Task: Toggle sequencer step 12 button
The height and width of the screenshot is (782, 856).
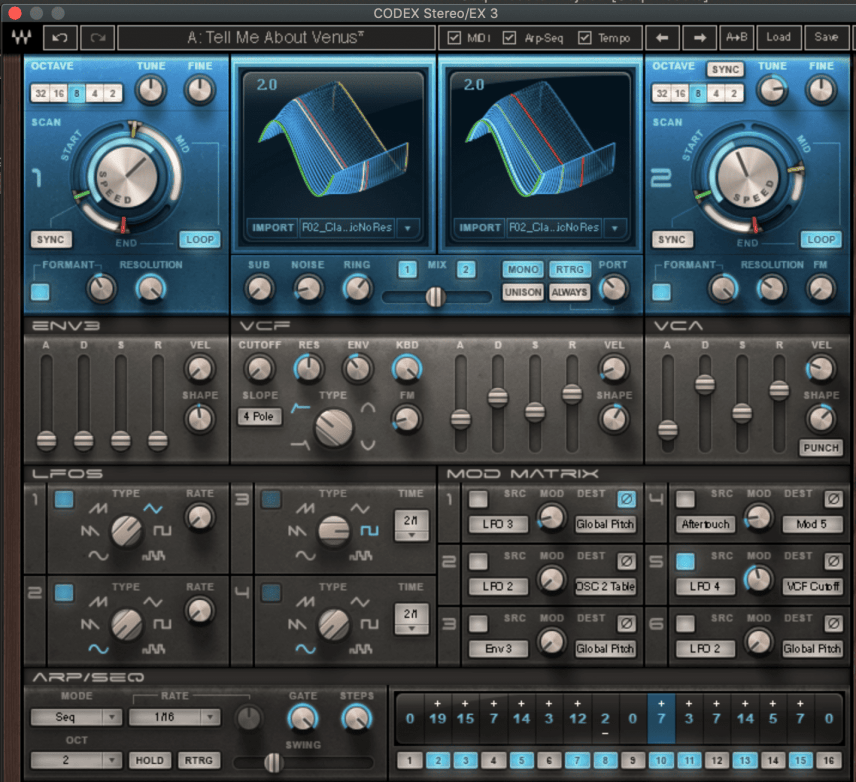Action: 716,760
